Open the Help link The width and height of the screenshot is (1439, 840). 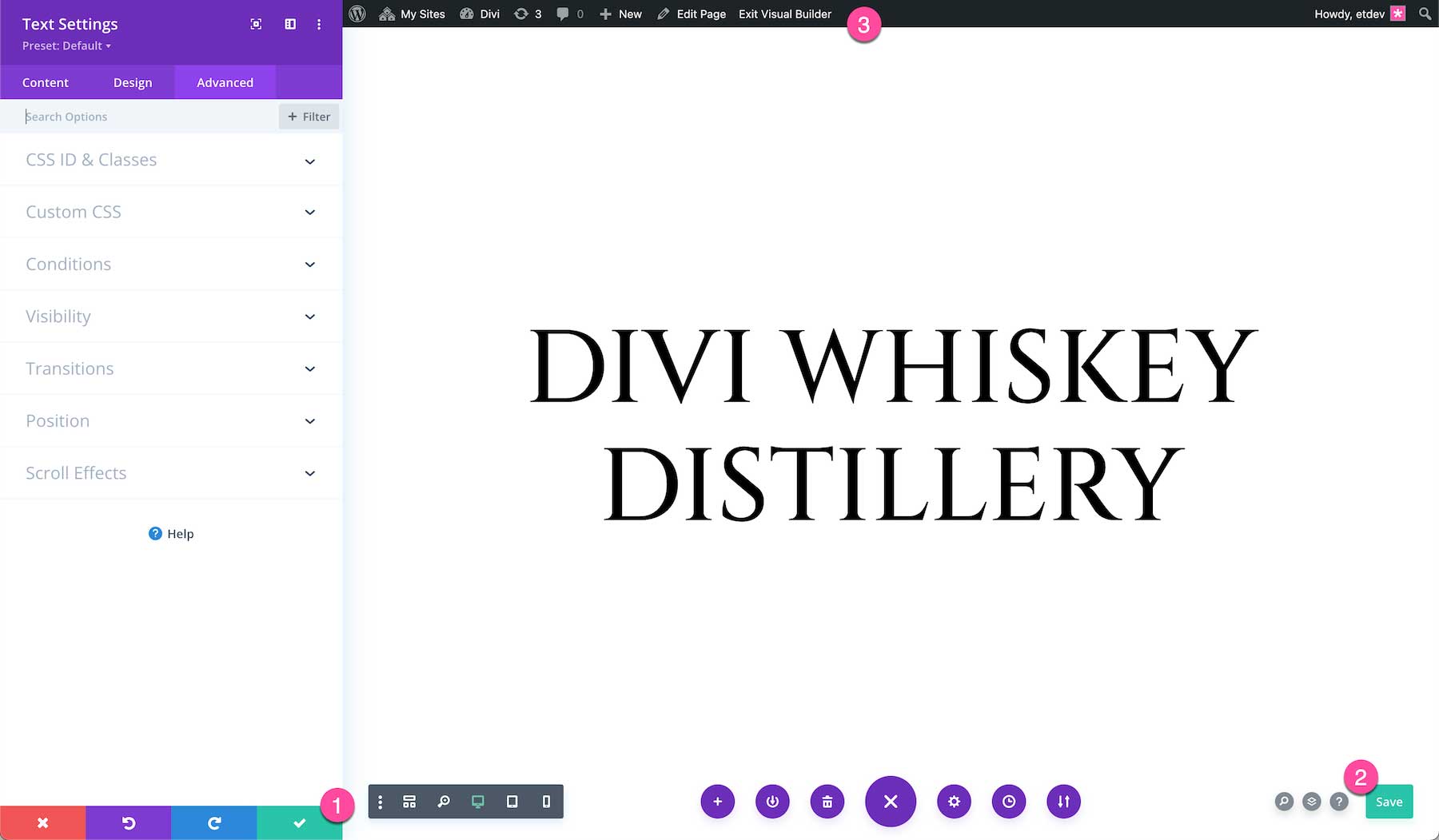[171, 534]
